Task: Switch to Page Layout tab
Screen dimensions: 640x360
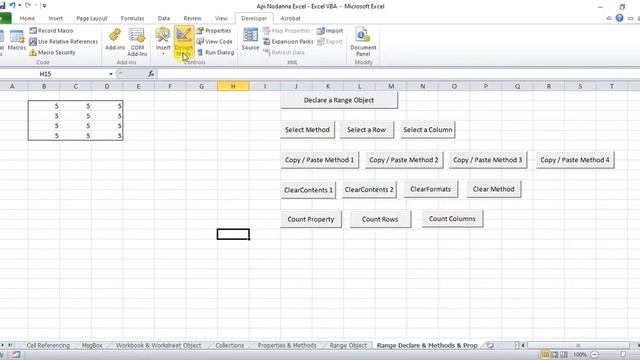Action: (92, 18)
